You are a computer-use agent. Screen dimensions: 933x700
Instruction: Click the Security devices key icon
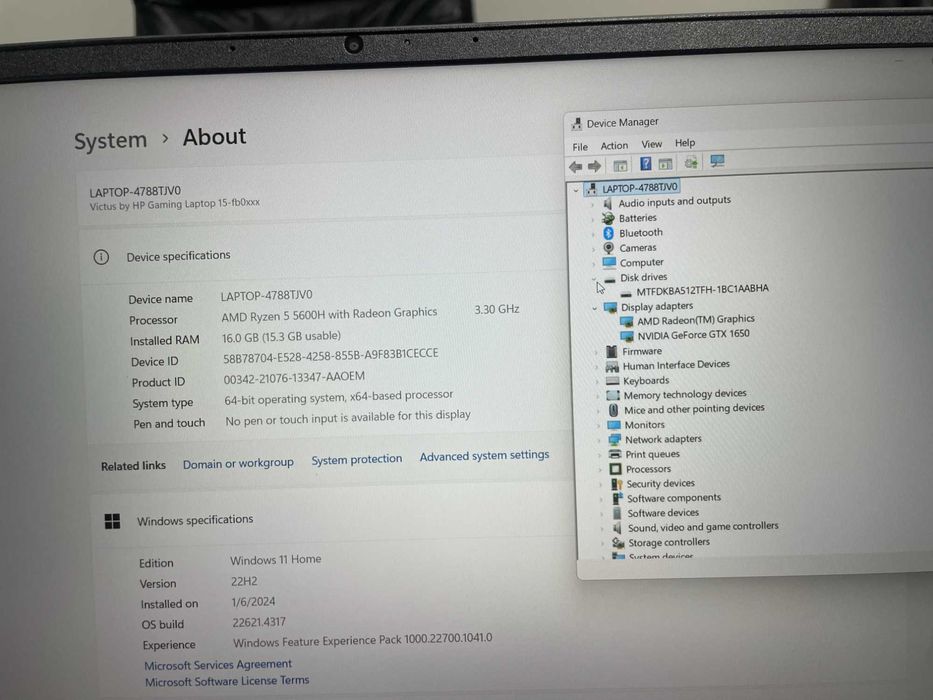pos(616,484)
